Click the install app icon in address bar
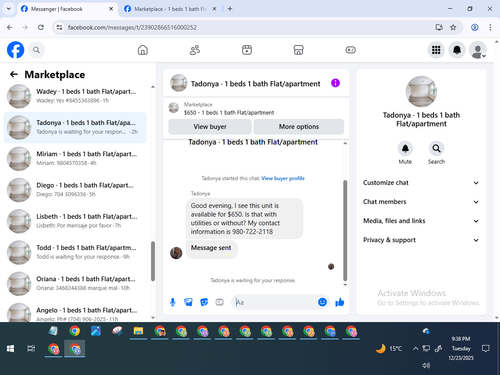Viewport: 500px width, 375px height. pyautogui.click(x=439, y=27)
